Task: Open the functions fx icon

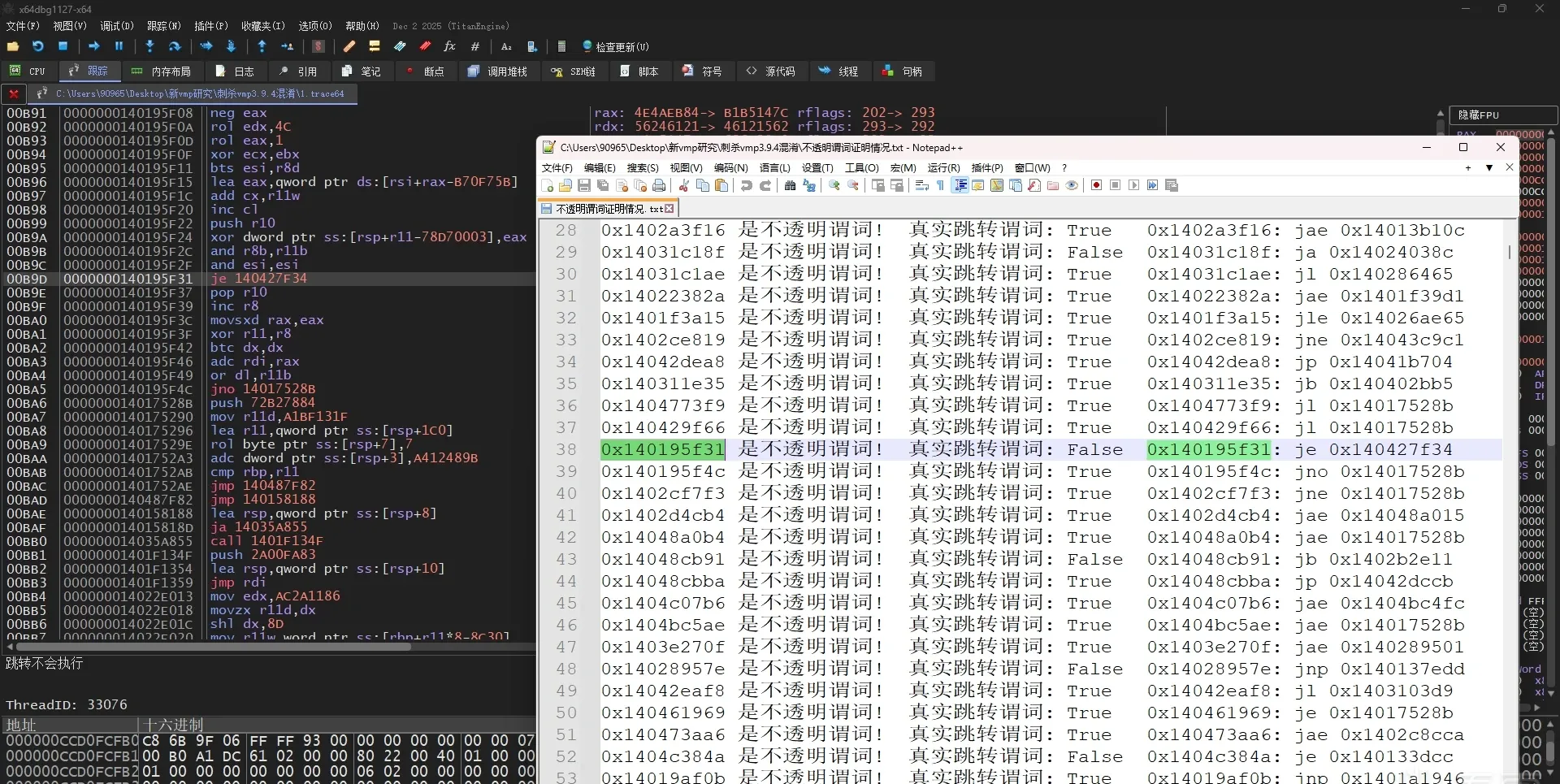Action: point(449,46)
